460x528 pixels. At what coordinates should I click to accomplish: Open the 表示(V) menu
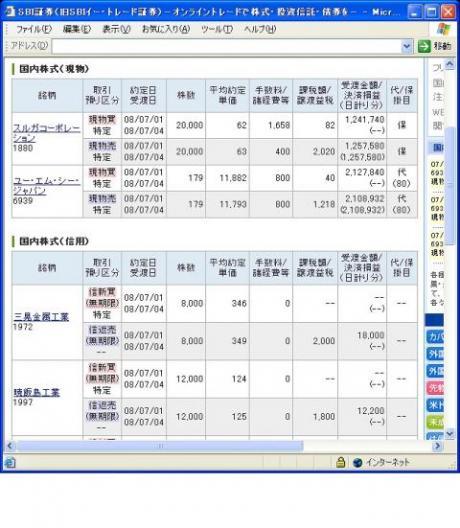pos(116,29)
